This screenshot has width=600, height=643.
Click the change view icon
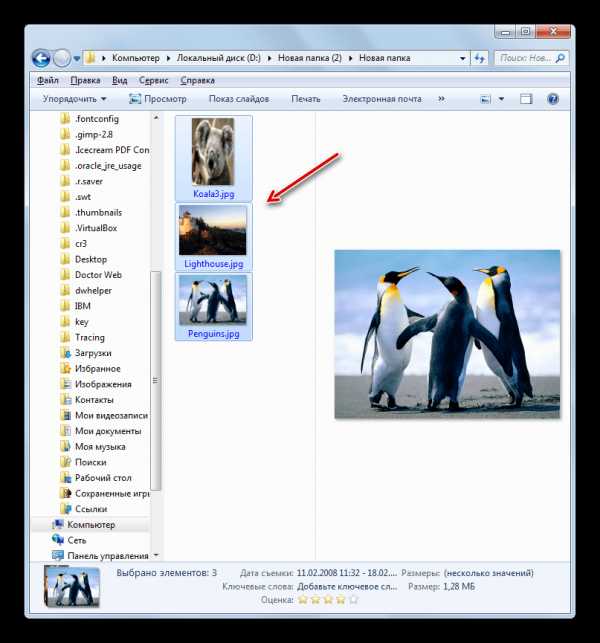pos(485,99)
